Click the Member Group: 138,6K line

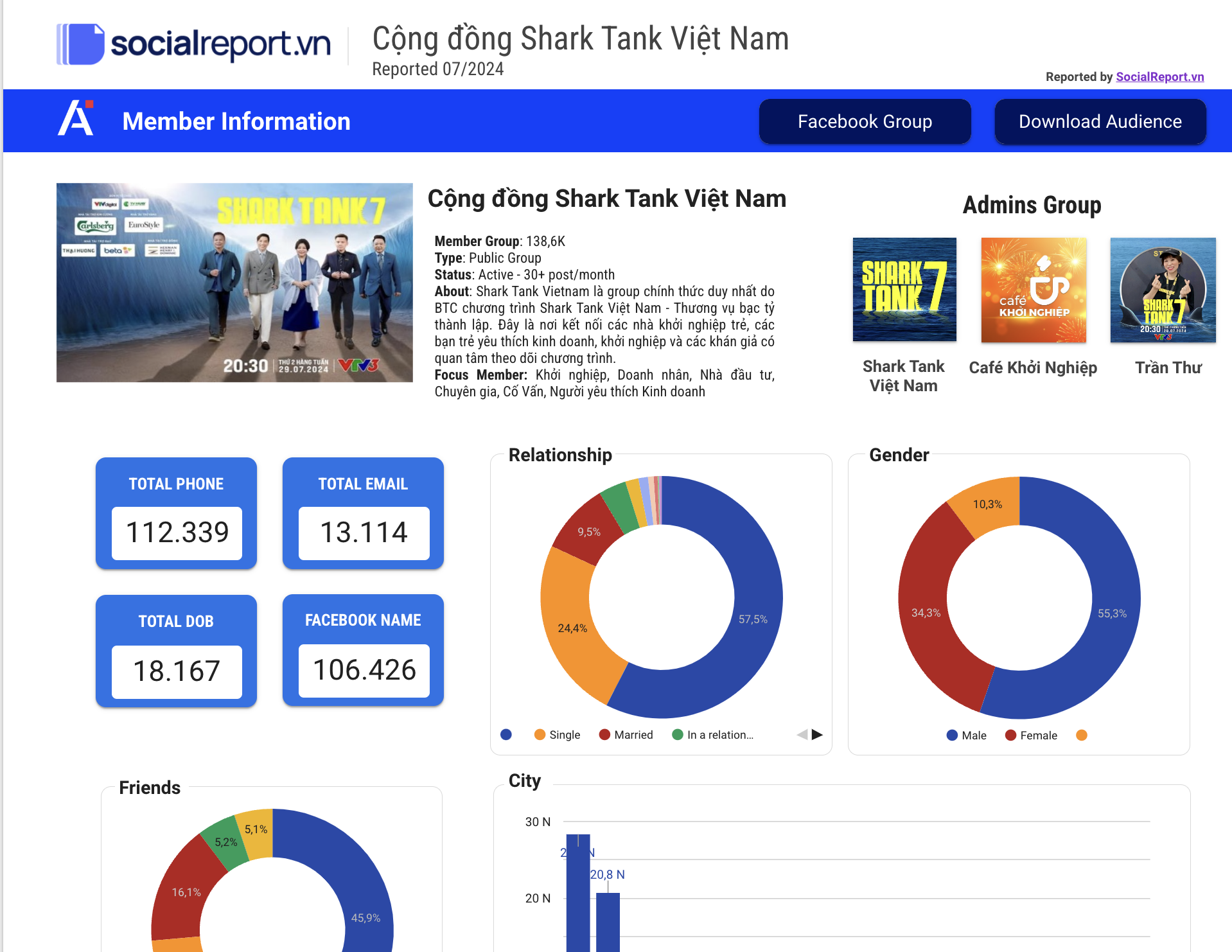click(500, 241)
